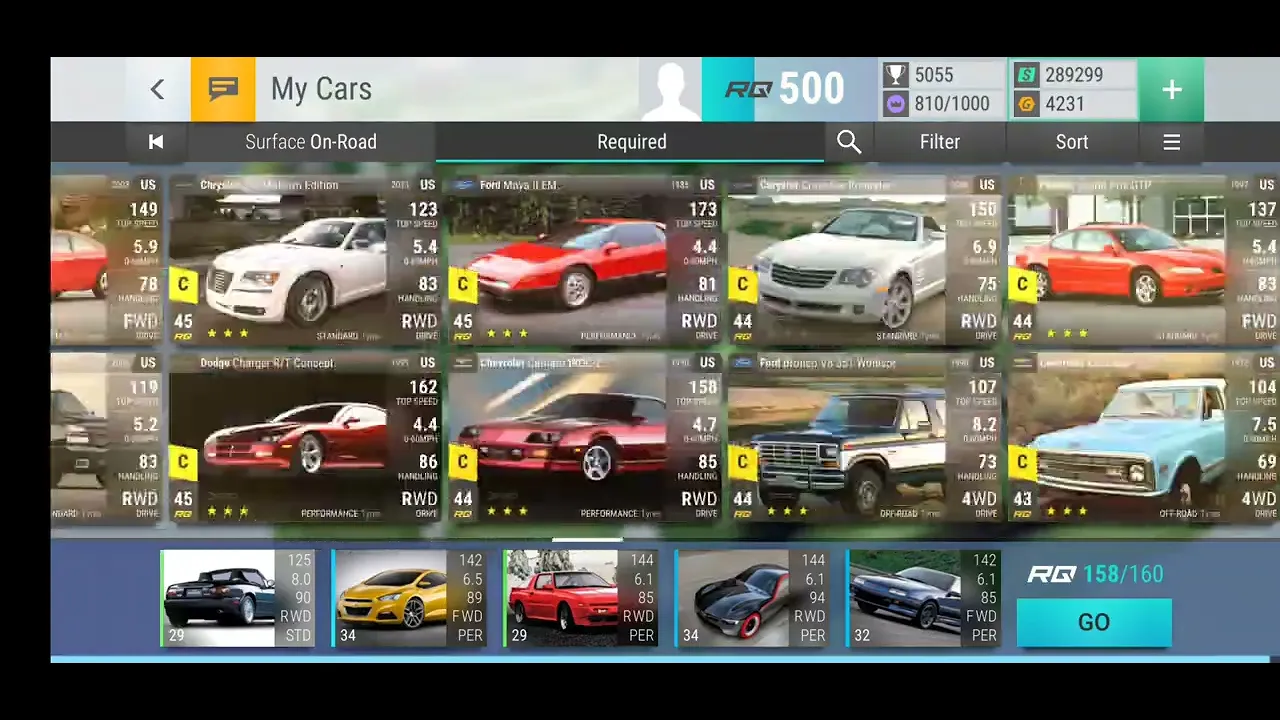Go back using the left arrow
Viewport: 1280px width, 720px height.
tap(157, 89)
